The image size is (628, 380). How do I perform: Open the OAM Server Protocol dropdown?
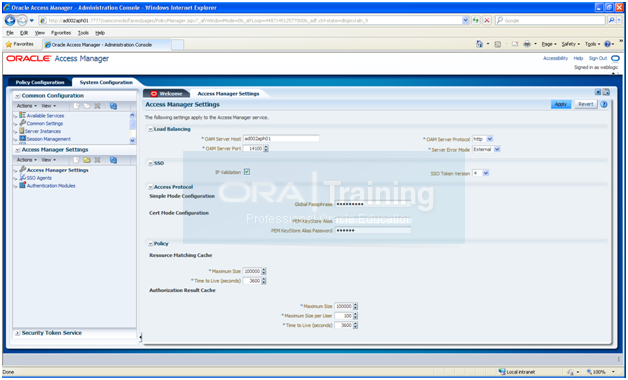(x=489, y=139)
